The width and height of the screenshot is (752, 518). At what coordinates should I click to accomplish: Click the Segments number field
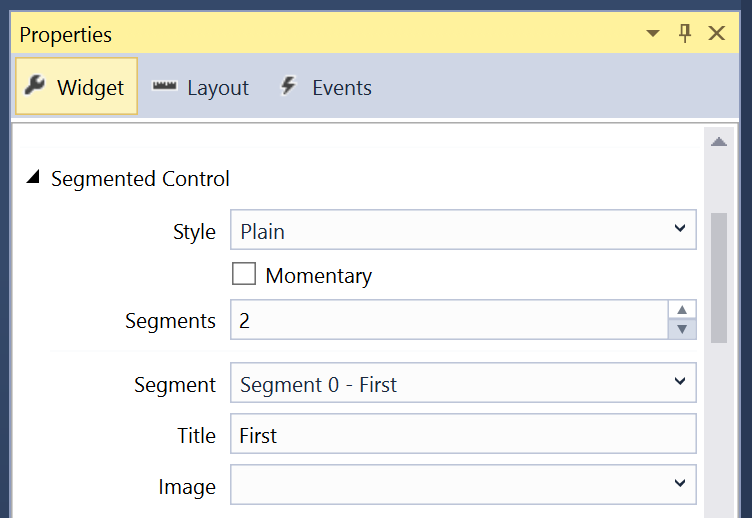pyautogui.click(x=448, y=320)
